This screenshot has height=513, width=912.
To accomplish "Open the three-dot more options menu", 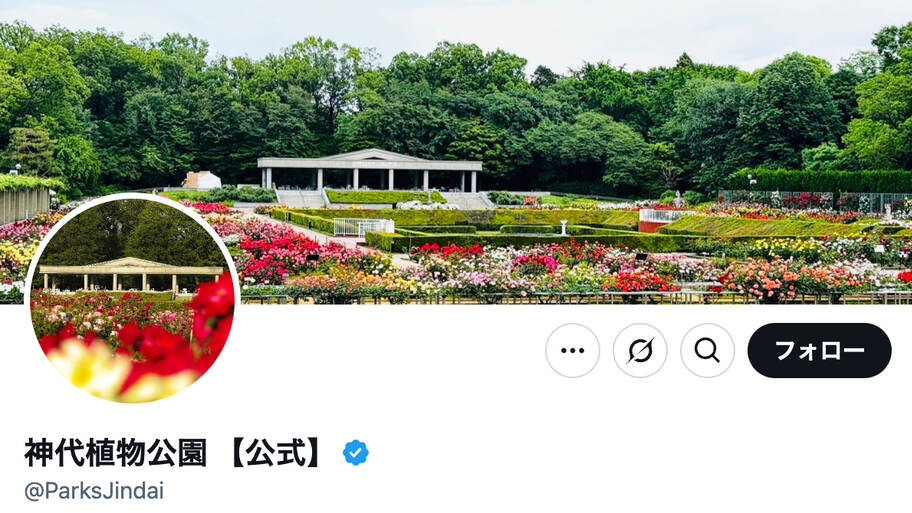I will coord(572,350).
